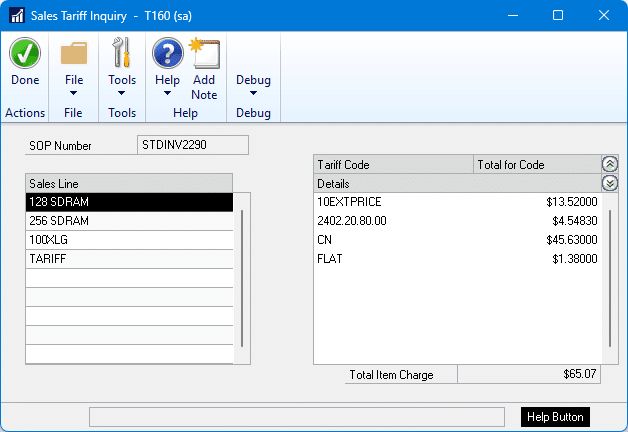
Task: Click the app icon in the title bar
Action: (x=17, y=15)
